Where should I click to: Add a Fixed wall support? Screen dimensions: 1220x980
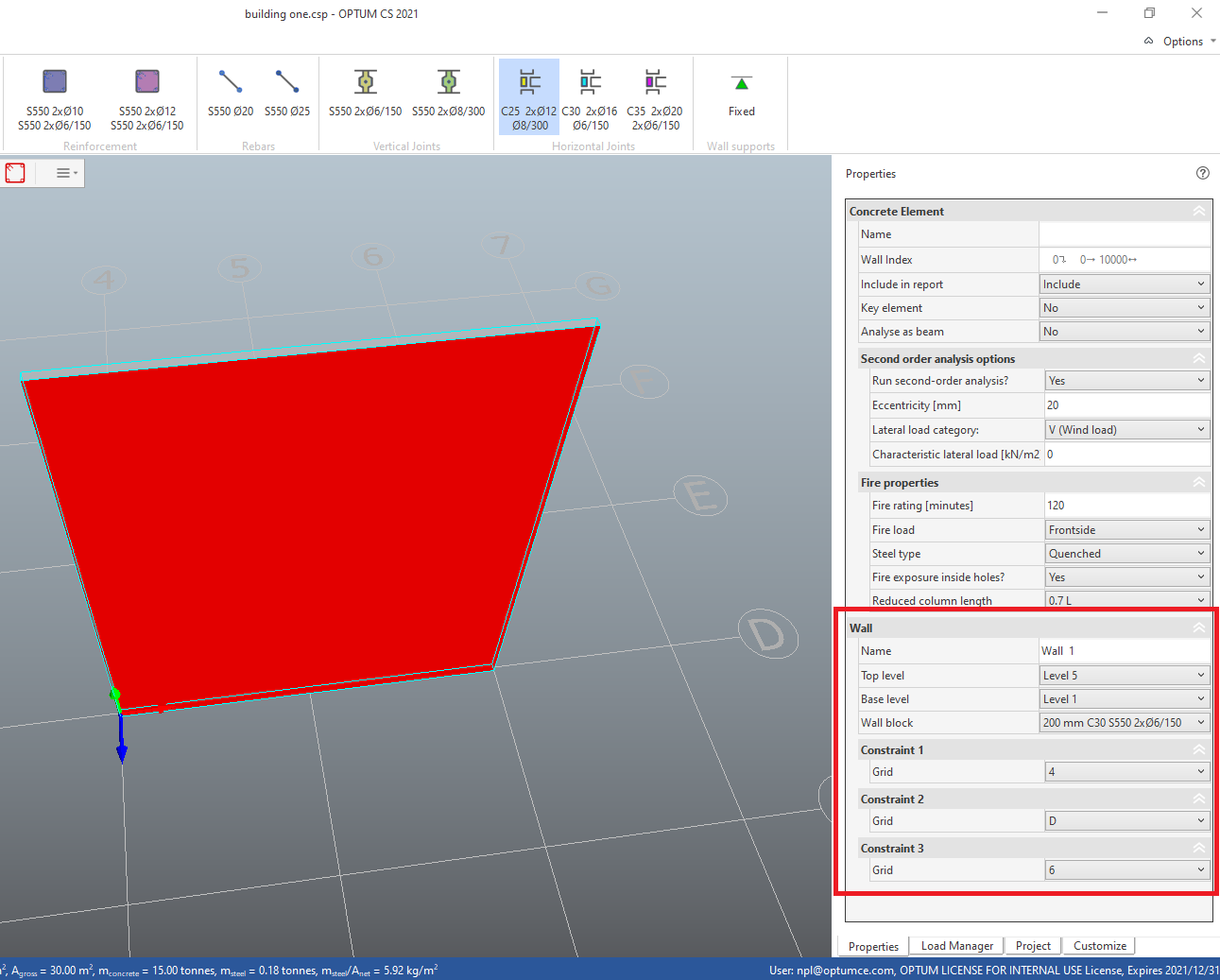(x=741, y=85)
